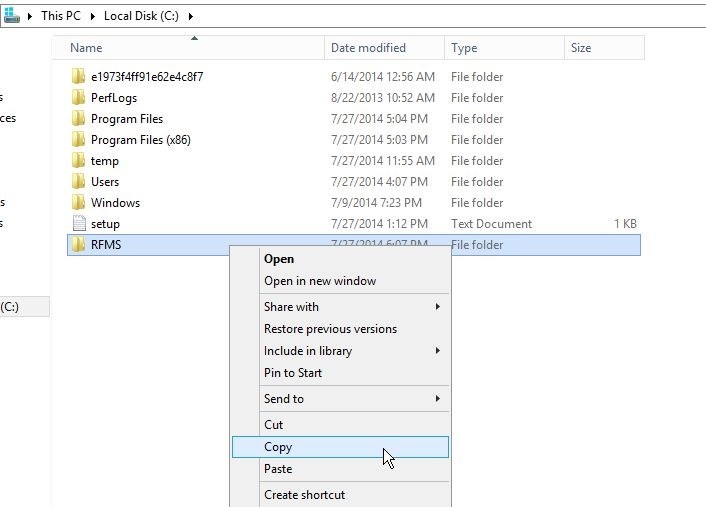Viewport: 706px width, 507px height.
Task: Click the setup text document icon
Action: tap(79, 224)
